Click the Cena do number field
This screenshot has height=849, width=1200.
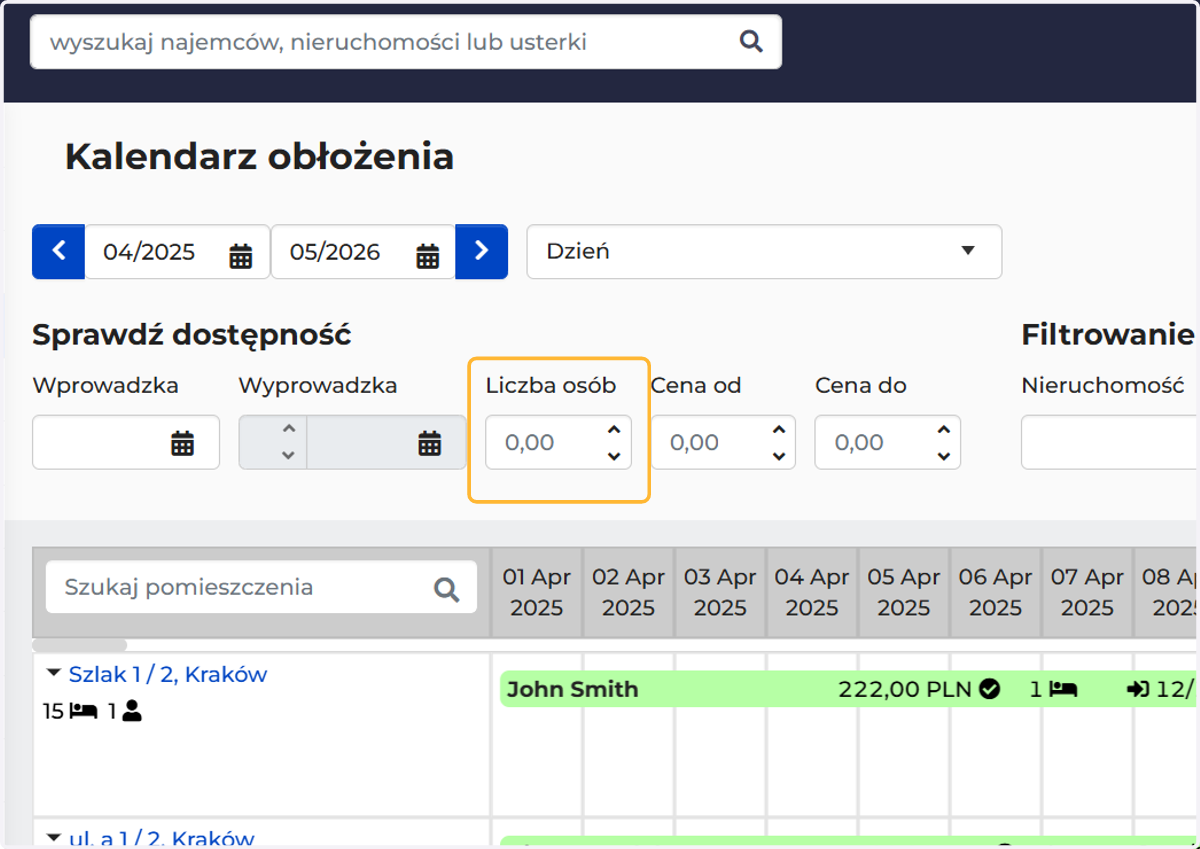coord(888,442)
